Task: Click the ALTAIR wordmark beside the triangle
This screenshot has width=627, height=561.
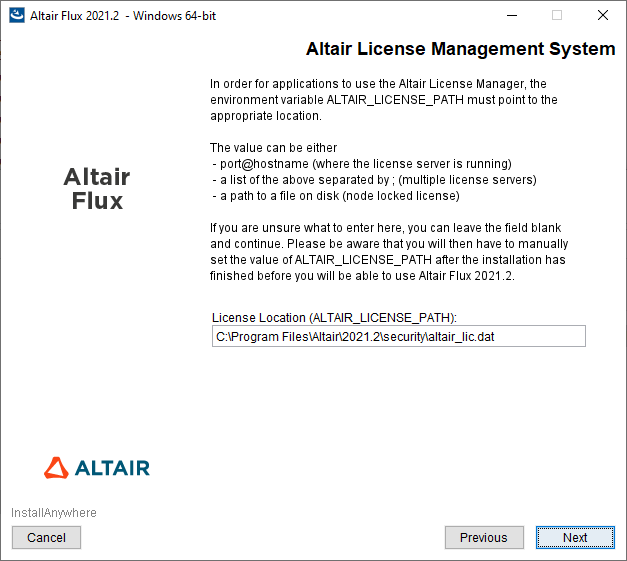Action: (113, 468)
